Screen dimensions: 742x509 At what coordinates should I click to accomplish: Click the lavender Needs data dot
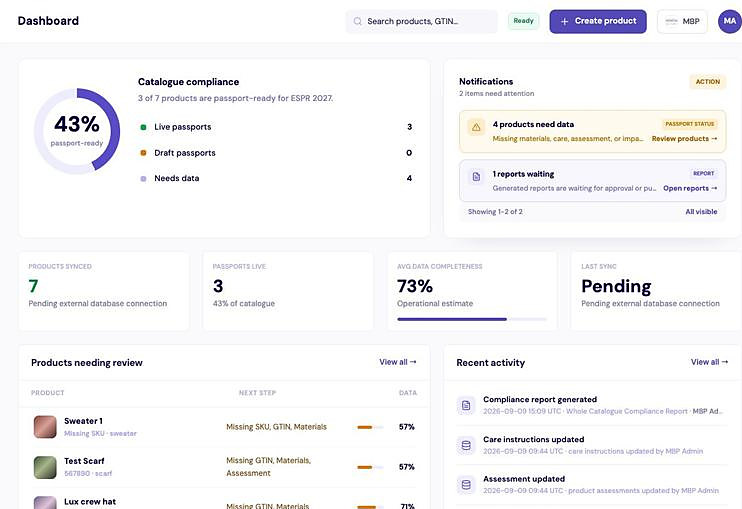click(143, 178)
